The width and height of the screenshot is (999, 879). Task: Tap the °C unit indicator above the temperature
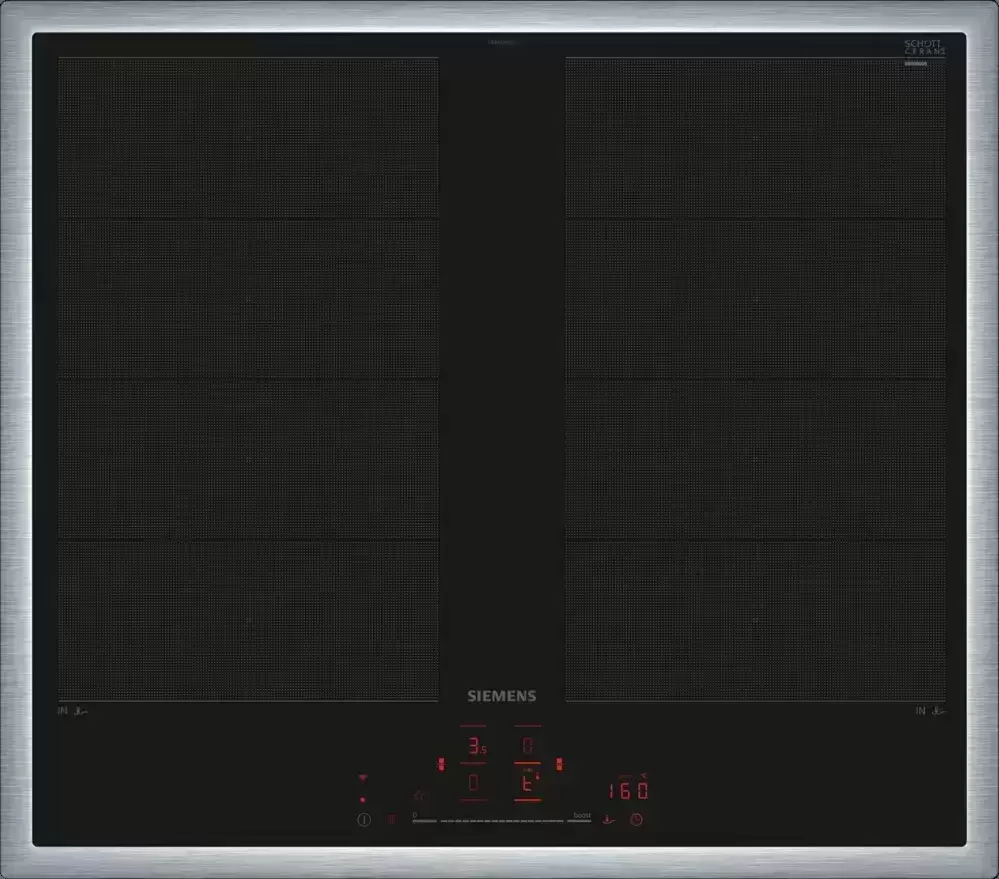(x=643, y=776)
